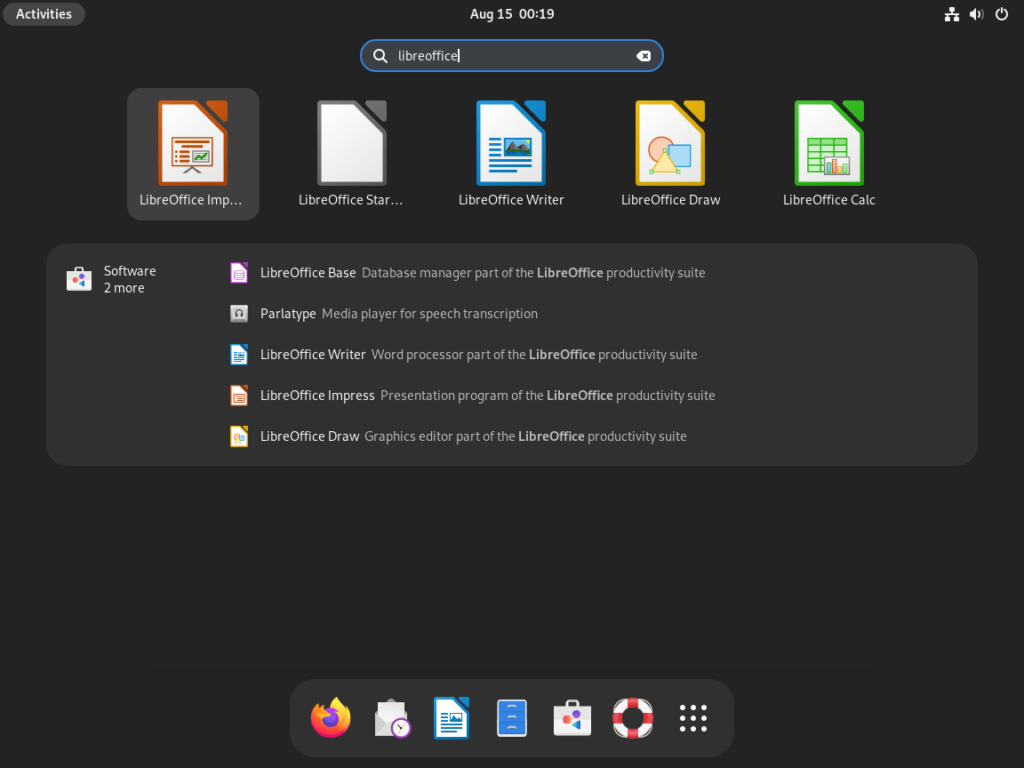This screenshot has height=768, width=1024.
Task: Launch LibreOffice Impress from the app results
Action: coord(193,154)
